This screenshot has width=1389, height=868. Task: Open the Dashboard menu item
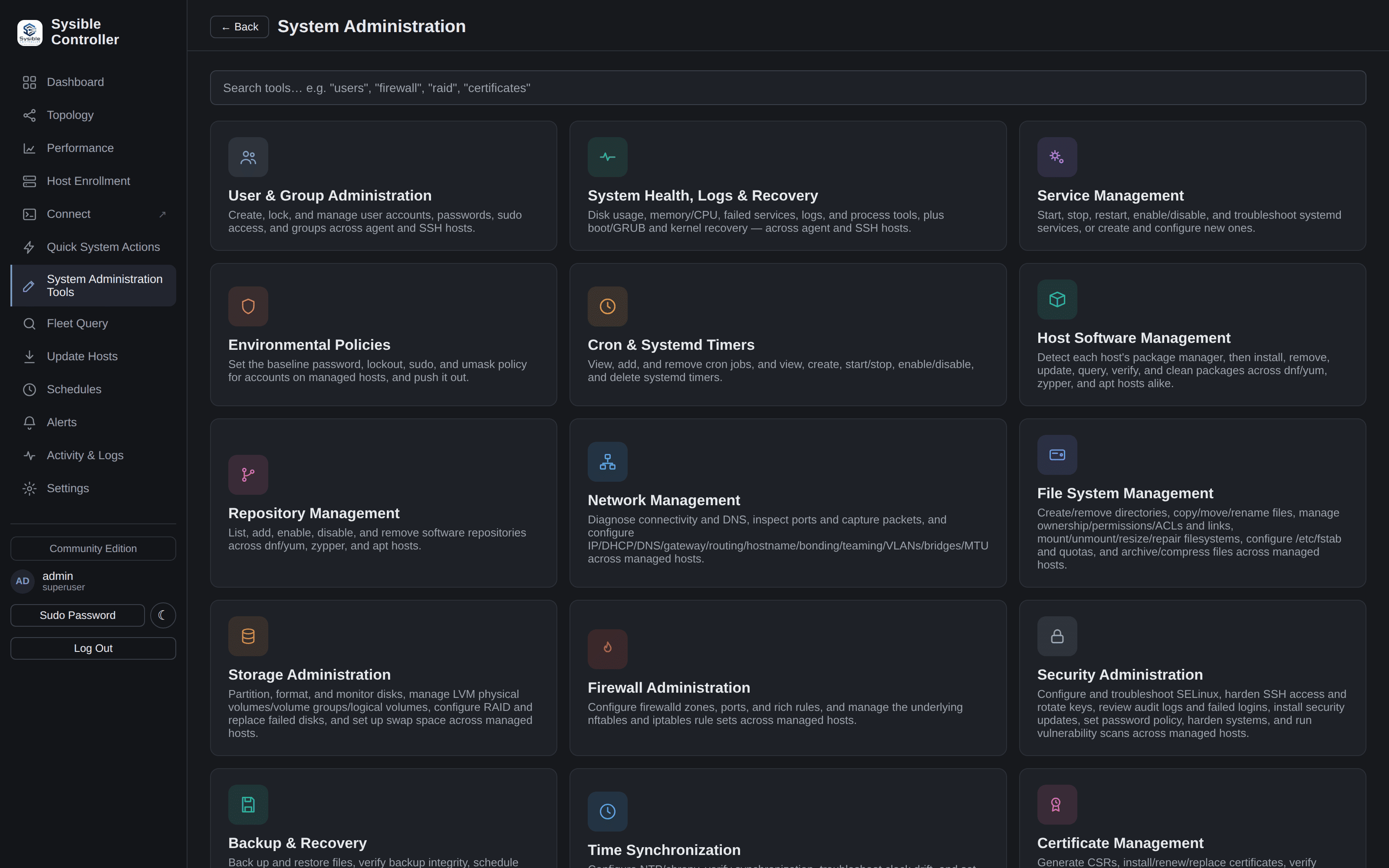(93, 82)
